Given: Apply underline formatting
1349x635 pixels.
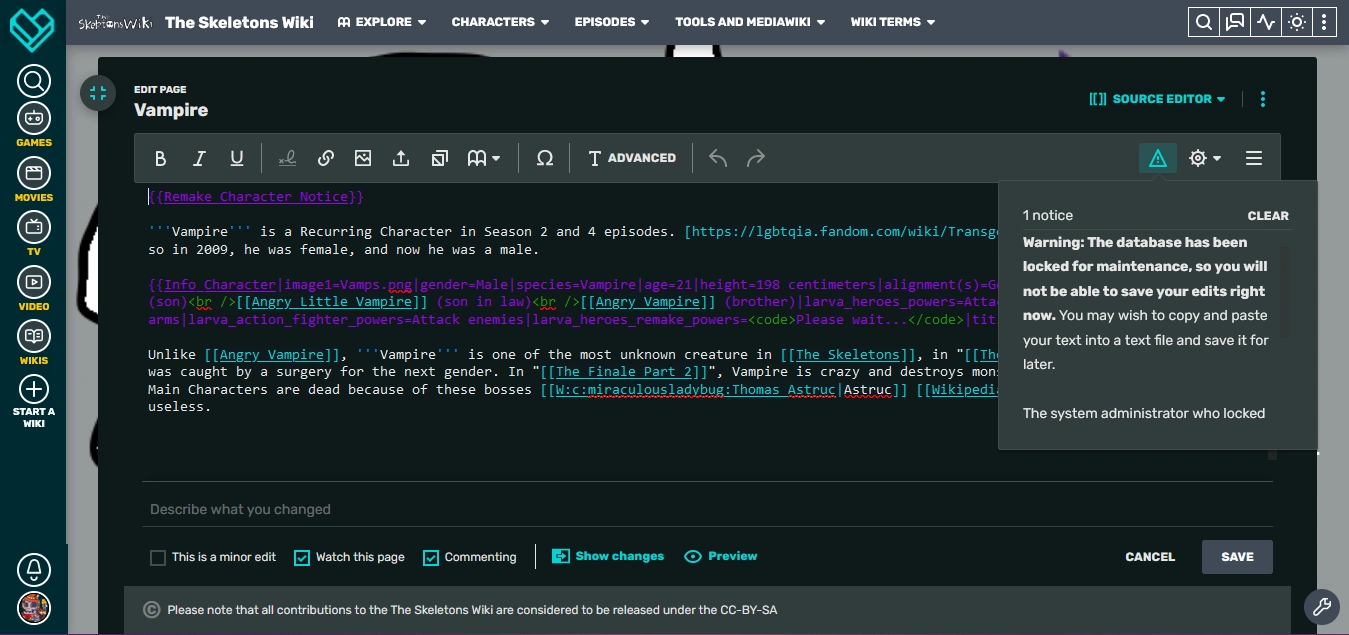Looking at the screenshot, I should pos(237,158).
